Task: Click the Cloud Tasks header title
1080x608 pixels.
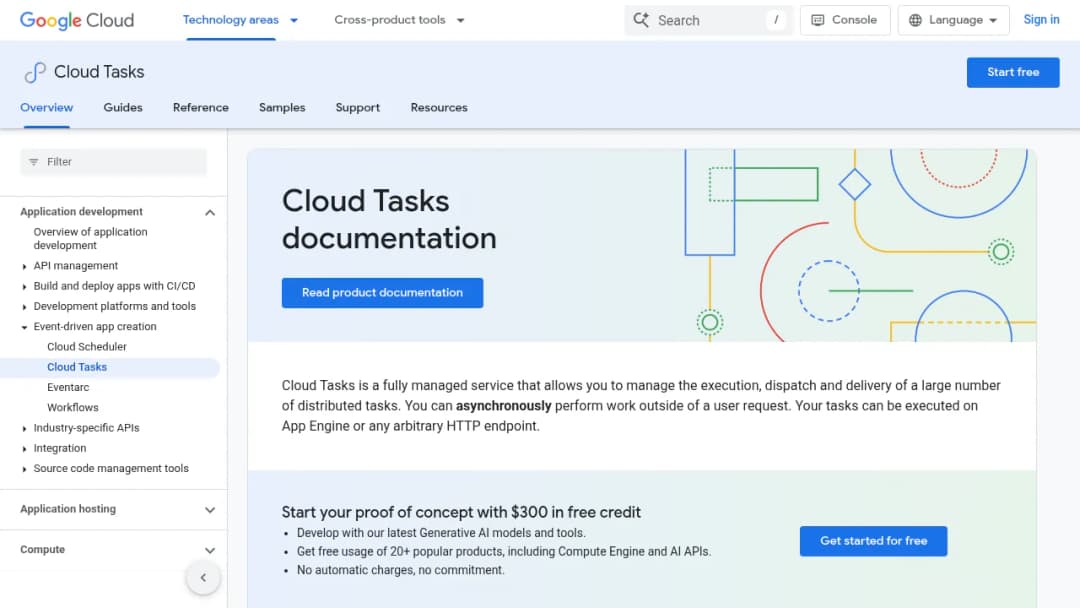Action: click(99, 72)
